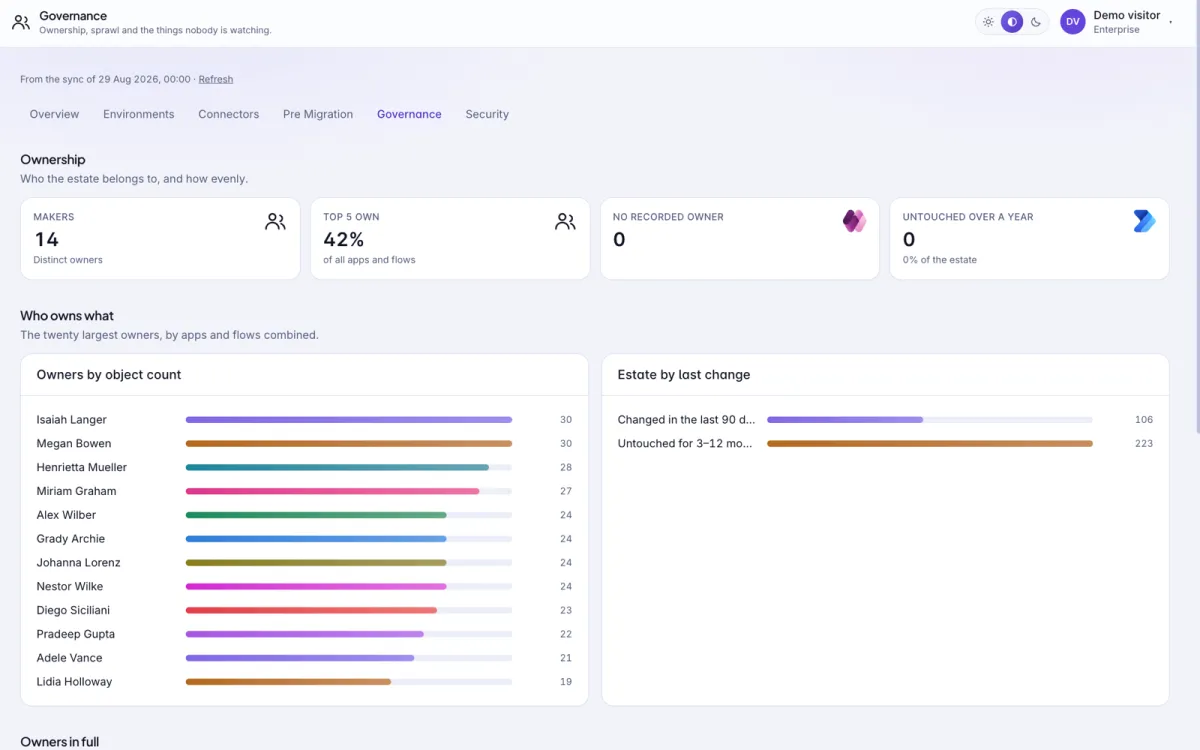Select owner name Pradeep Gupta
This screenshot has height=750, width=1200.
coord(76,634)
